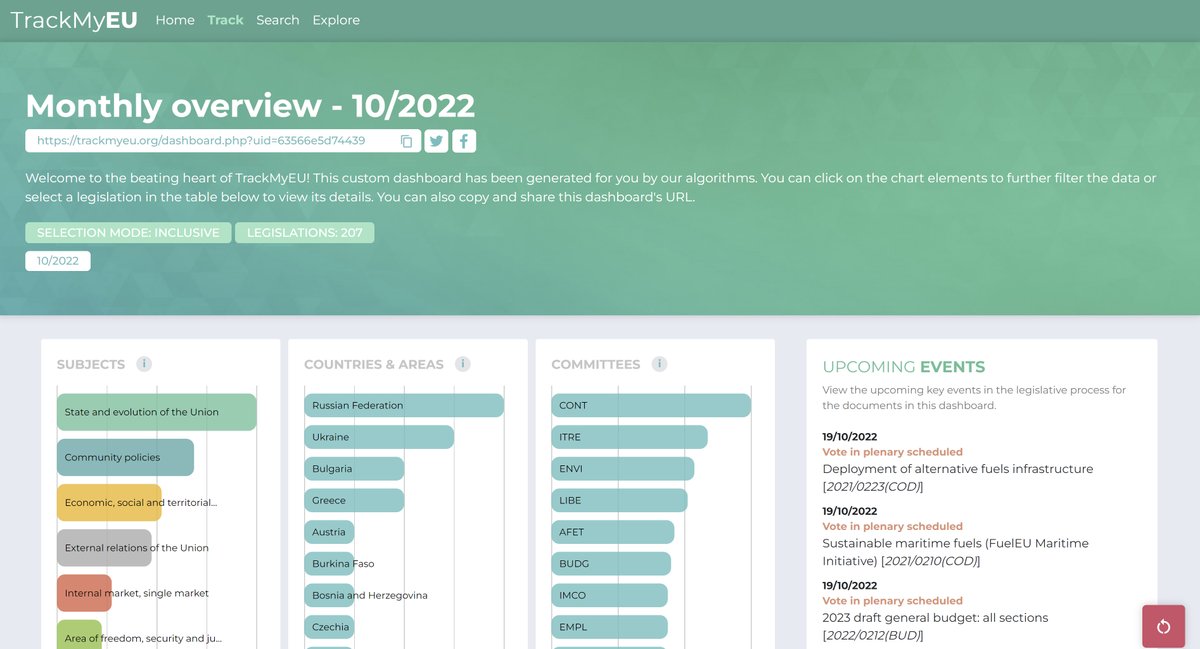The width and height of the screenshot is (1200, 649).
Task: Filter by Greece bar
Action: pos(354,500)
